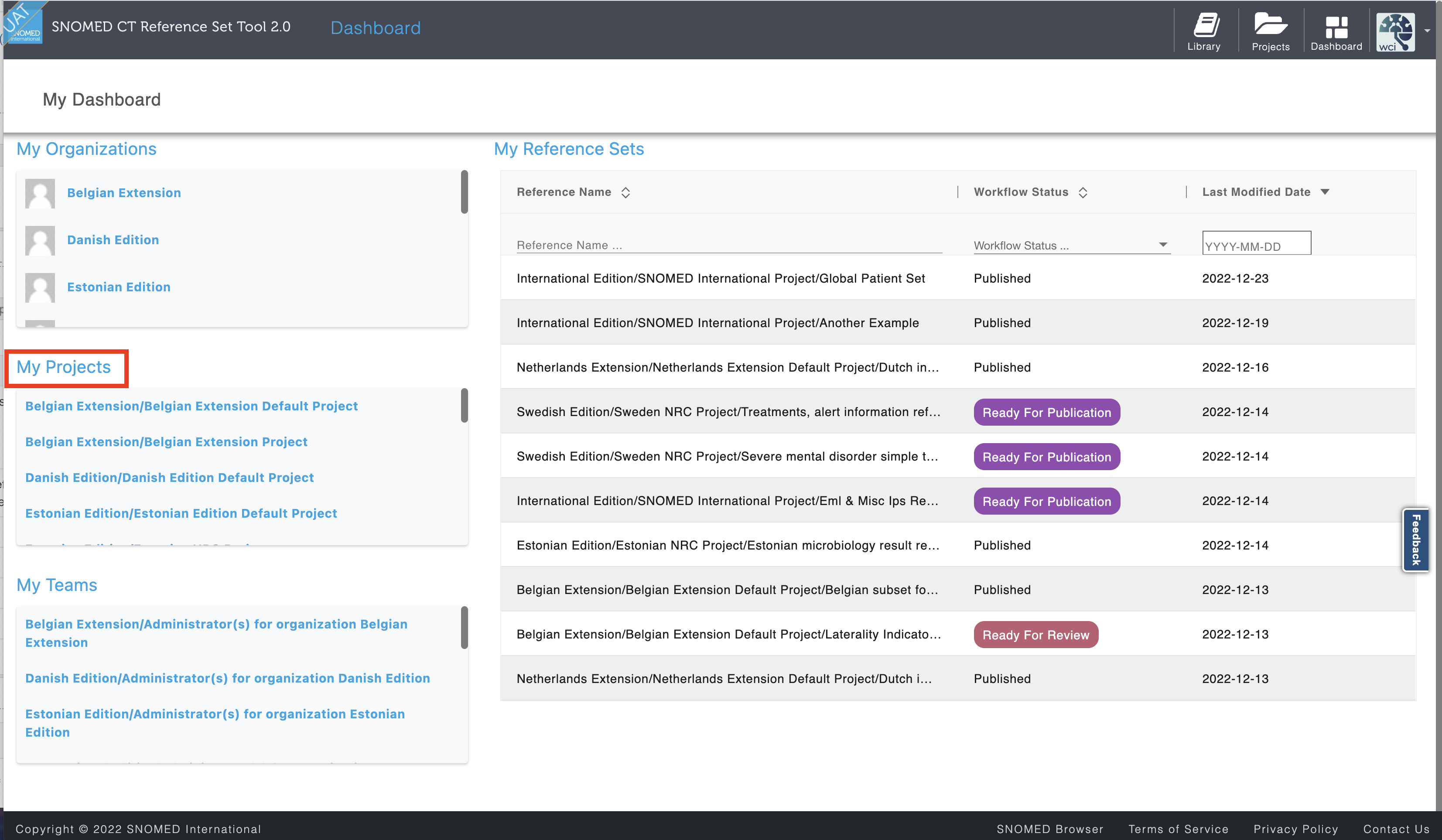The image size is (1442, 840).
Task: Open Danish Edition avatar image
Action: [40, 240]
